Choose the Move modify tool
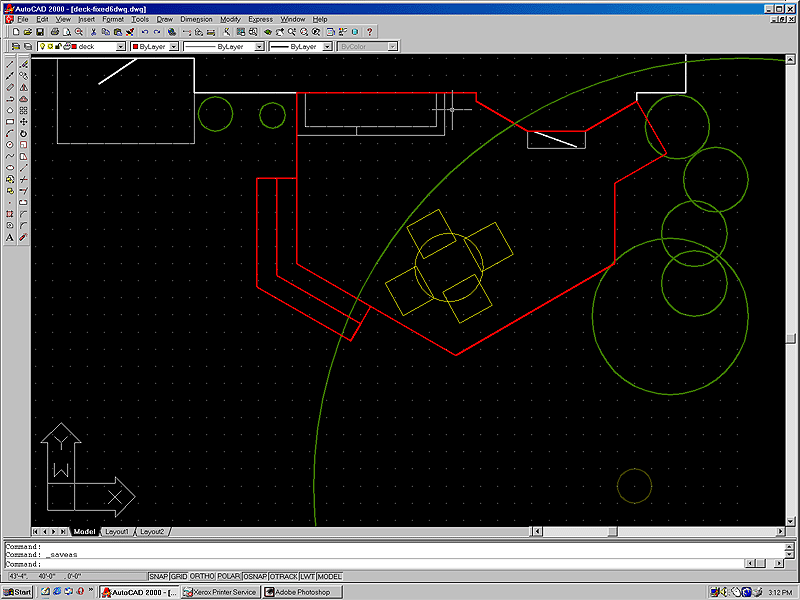This screenshot has width=800, height=600. click(23, 121)
